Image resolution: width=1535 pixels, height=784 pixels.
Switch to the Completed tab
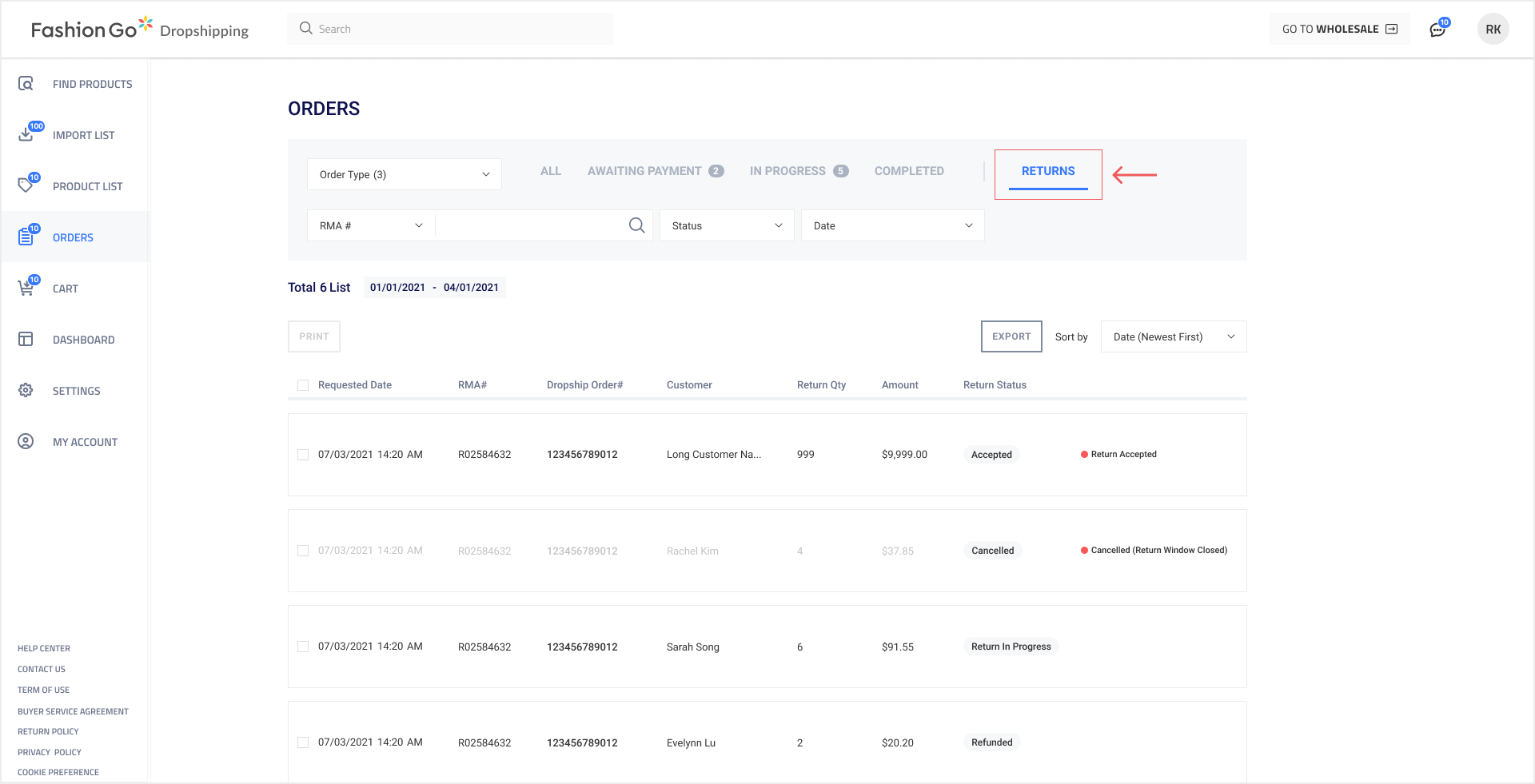pyautogui.click(x=909, y=171)
